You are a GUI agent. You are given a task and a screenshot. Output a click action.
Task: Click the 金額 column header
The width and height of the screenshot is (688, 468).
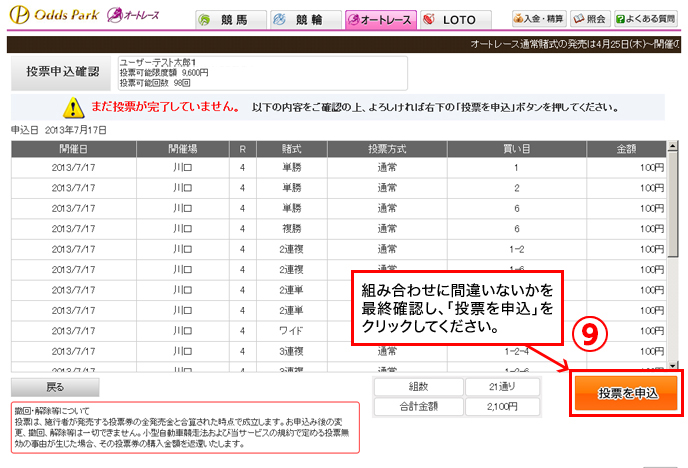(633, 148)
